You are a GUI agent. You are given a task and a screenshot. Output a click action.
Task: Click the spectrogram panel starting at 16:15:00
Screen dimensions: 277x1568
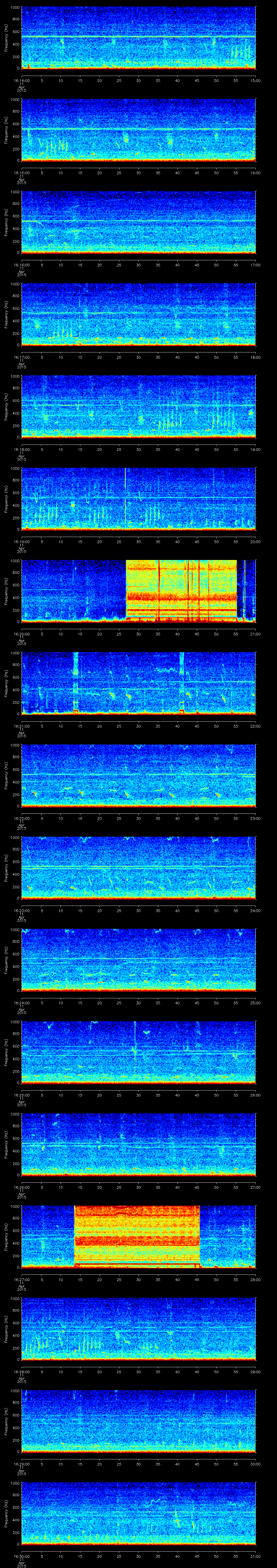139,130
